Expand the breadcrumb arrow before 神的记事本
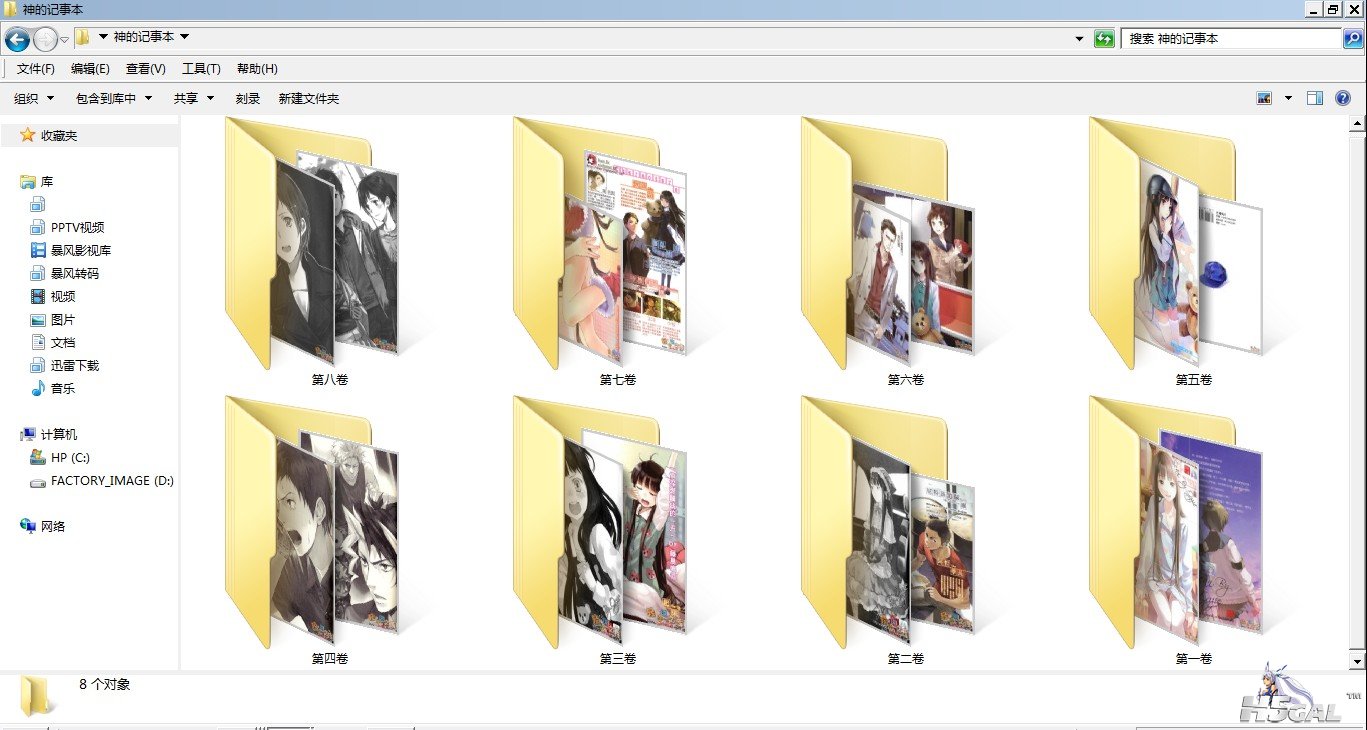 (x=103, y=37)
